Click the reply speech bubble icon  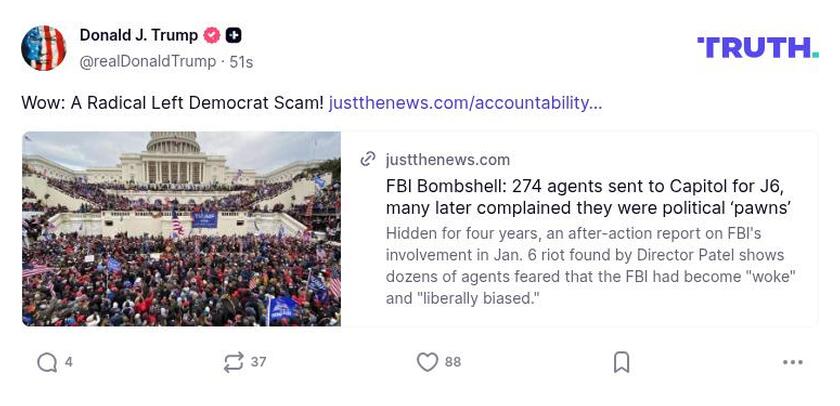(47, 362)
